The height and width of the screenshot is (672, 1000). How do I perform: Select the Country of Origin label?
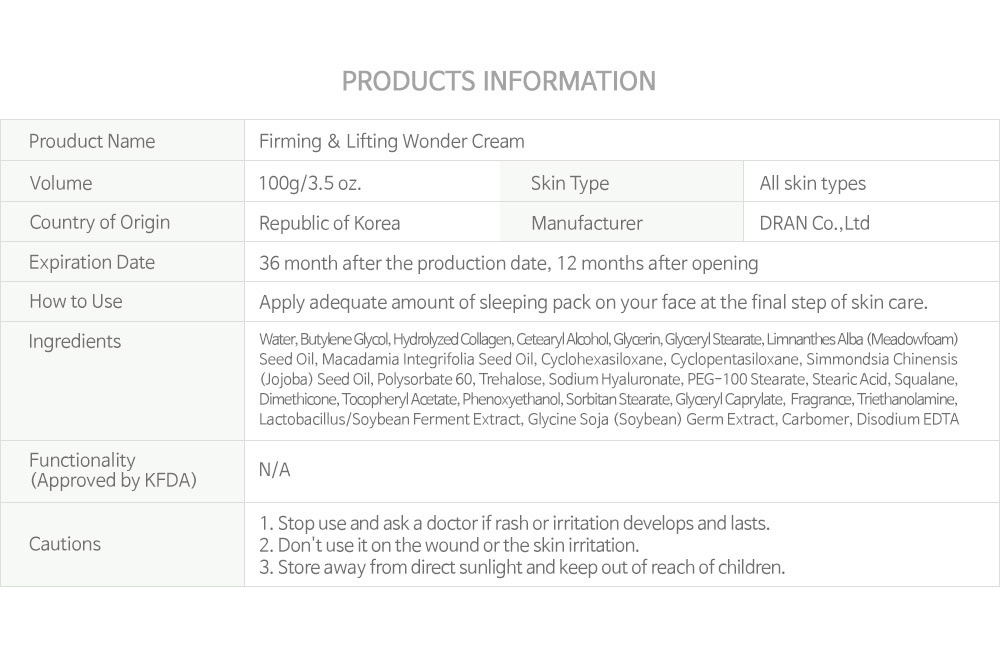click(x=99, y=223)
